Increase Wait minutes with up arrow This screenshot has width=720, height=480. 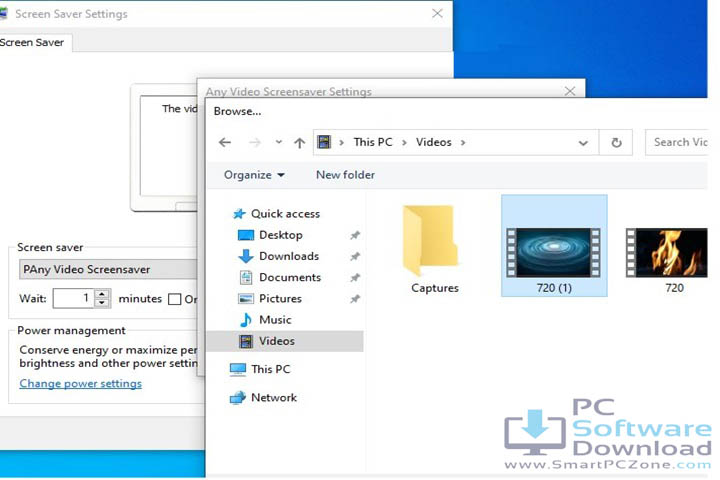click(102, 294)
